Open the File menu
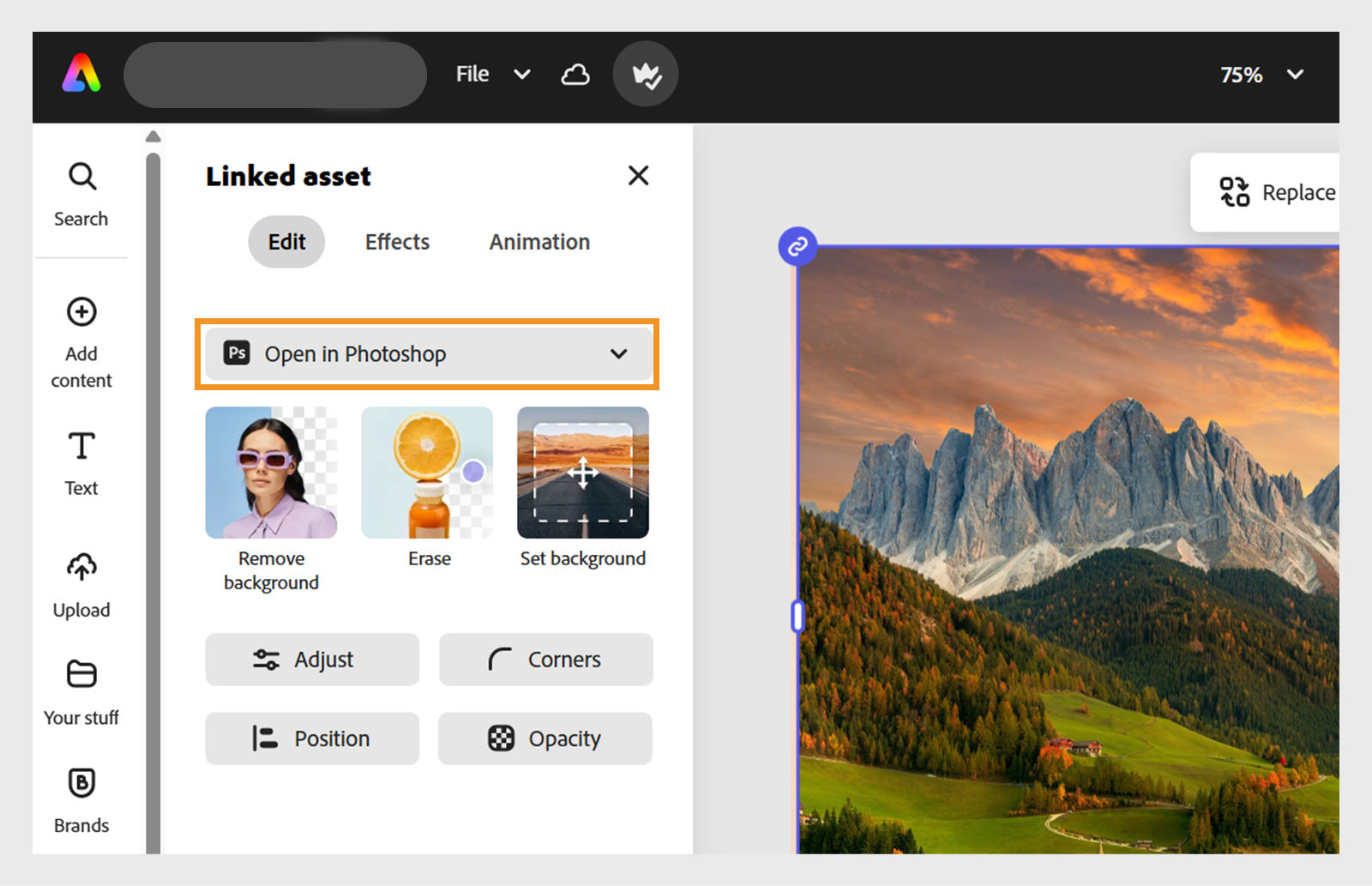 point(472,75)
